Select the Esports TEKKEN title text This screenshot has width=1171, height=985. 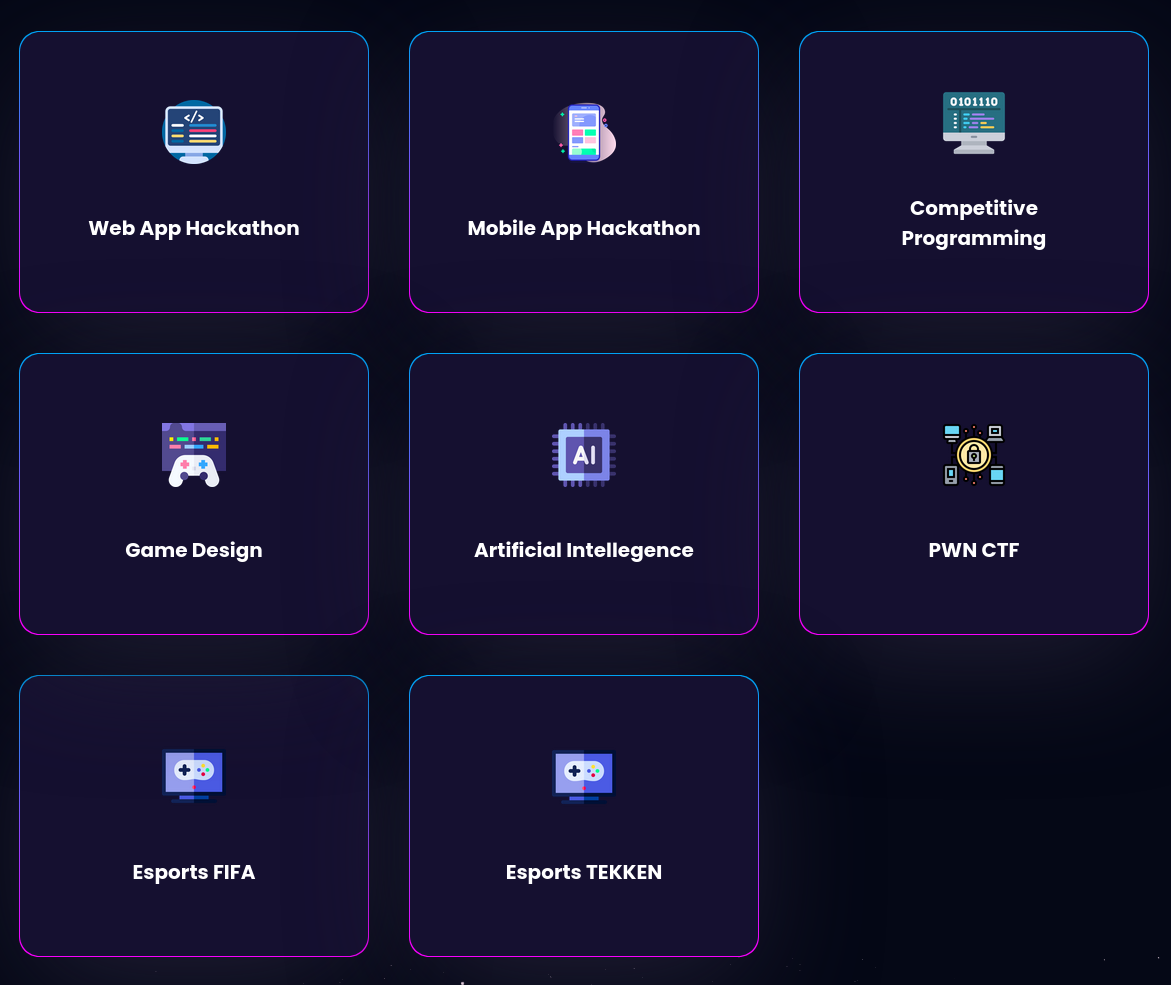point(584,872)
